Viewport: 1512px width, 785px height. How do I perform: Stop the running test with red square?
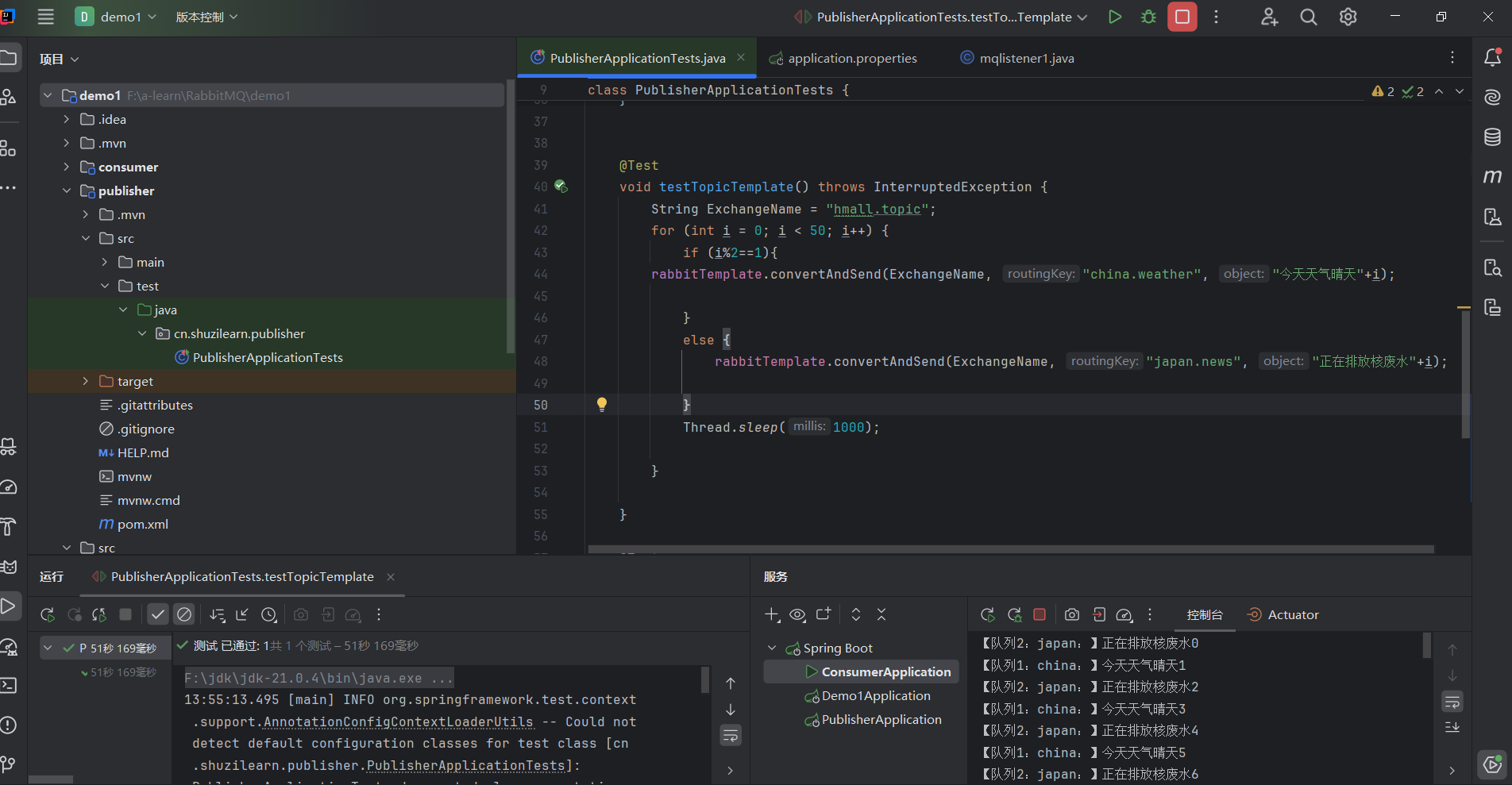[x=1182, y=17]
